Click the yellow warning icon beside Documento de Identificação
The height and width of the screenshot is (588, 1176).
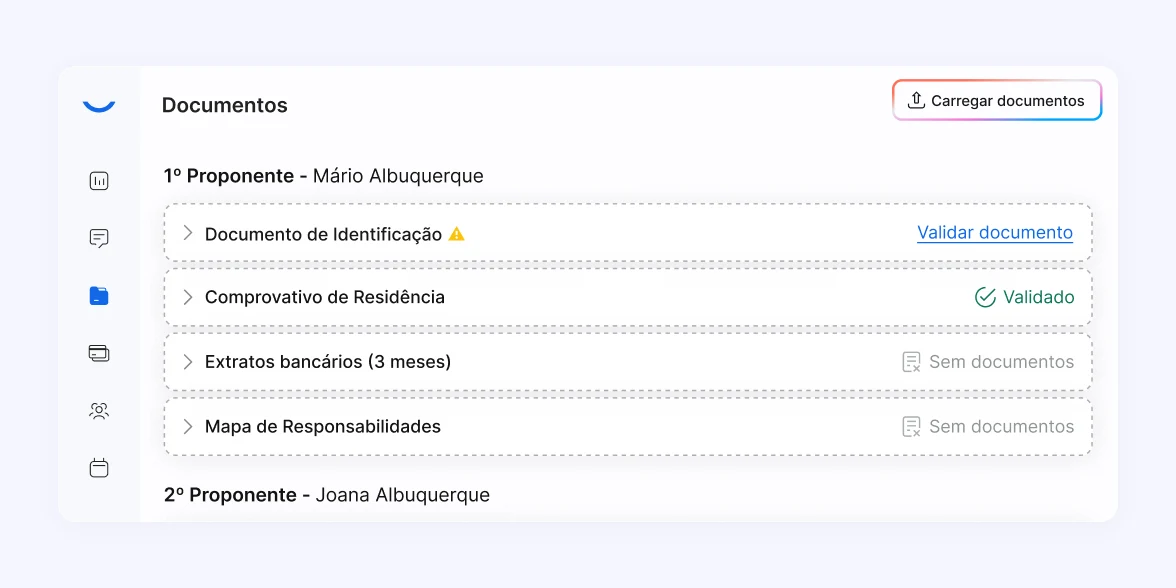click(x=457, y=234)
